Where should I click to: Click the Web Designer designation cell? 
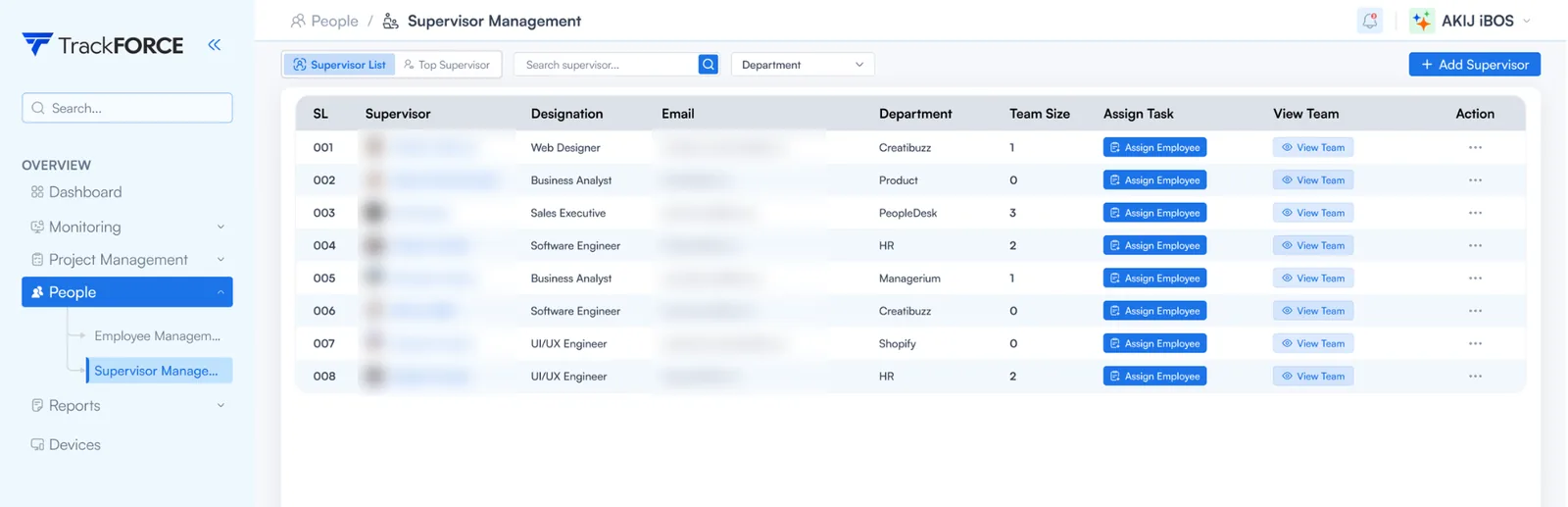click(565, 147)
